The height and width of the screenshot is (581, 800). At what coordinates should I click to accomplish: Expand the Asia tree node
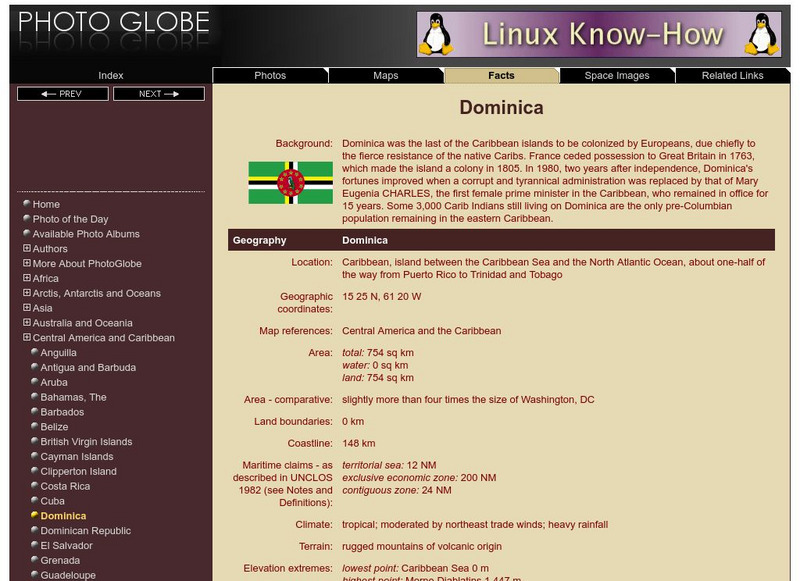coord(27,308)
